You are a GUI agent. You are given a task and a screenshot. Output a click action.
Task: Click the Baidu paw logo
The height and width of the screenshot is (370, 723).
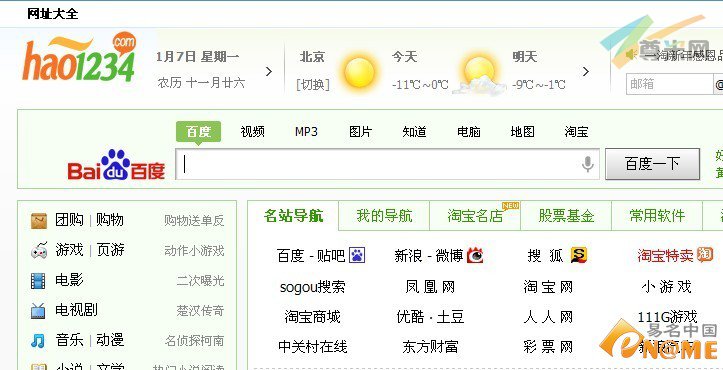pos(116,164)
